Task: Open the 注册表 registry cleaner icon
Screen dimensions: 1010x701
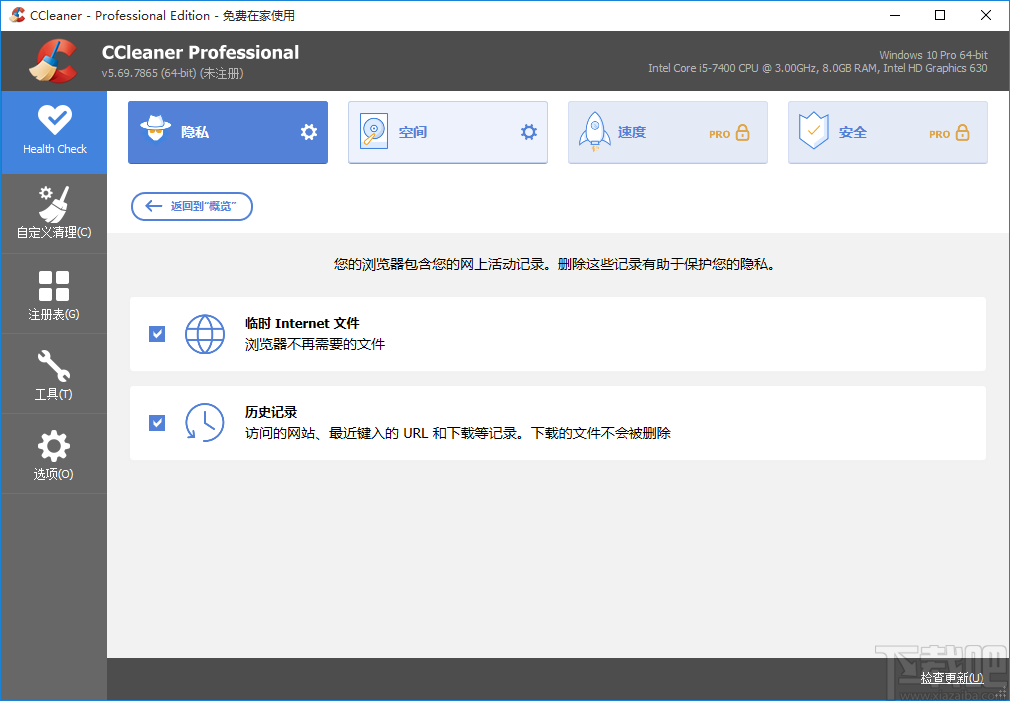Action: point(54,288)
